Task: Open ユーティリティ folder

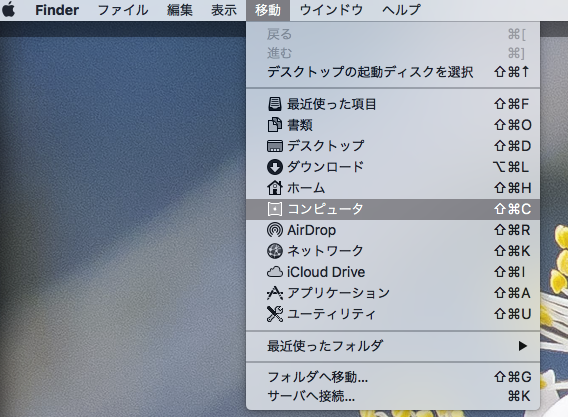Action: tap(393, 314)
